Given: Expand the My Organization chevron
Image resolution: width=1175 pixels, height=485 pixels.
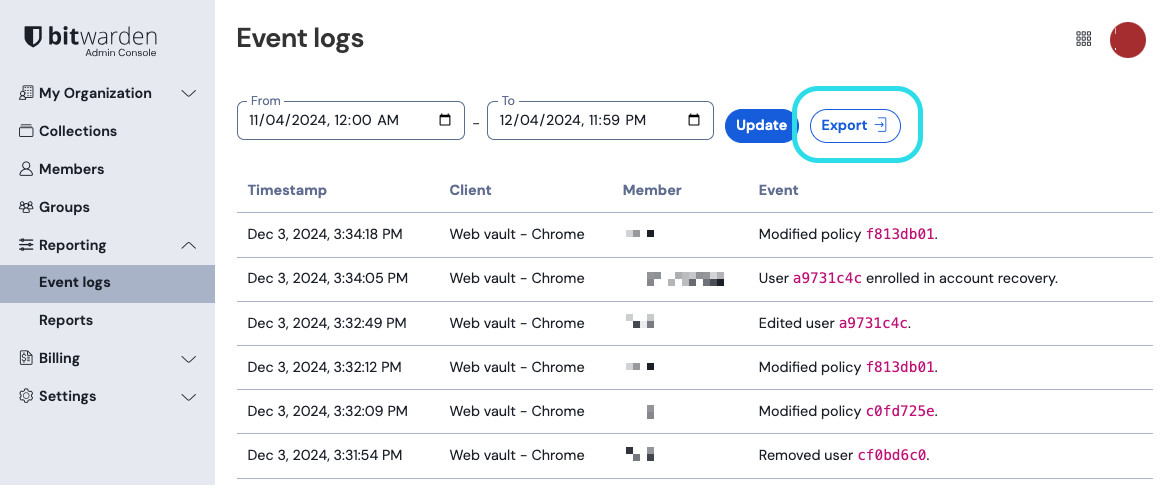Looking at the screenshot, I should [188, 93].
